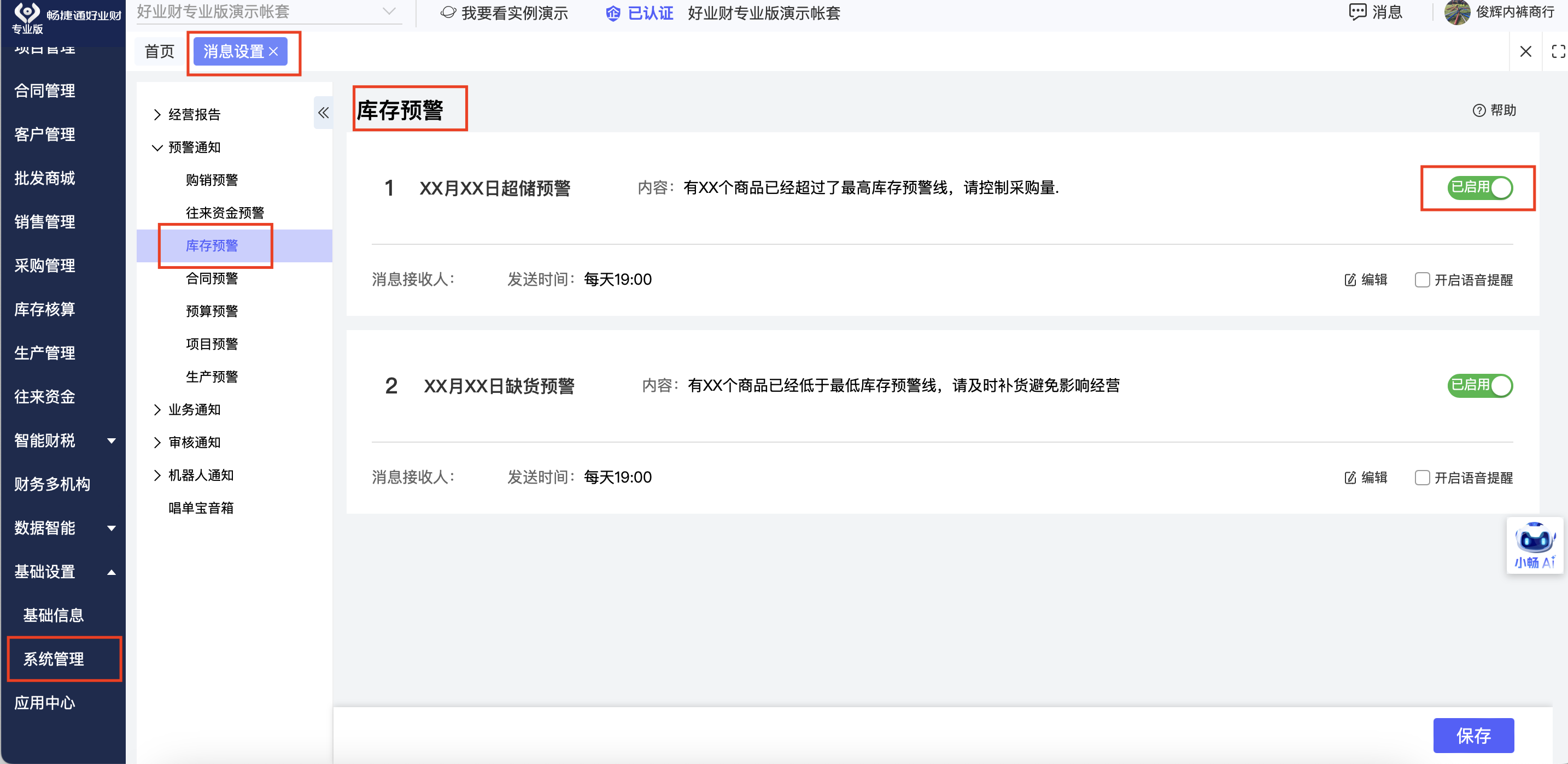
Task: Click the 编辑 pencil icon for 缺货预警
Action: click(1349, 478)
